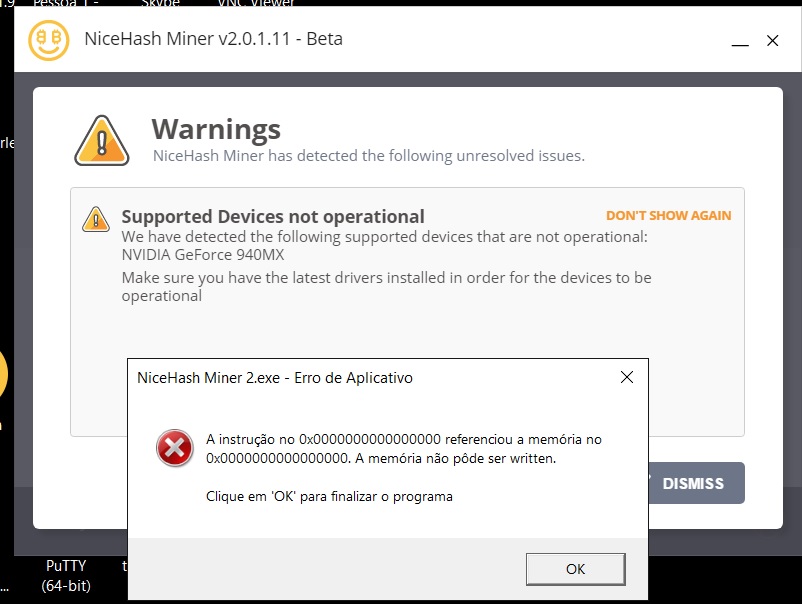This screenshot has width=802, height=604.
Task: Click the red error X icon
Action: tap(175, 449)
